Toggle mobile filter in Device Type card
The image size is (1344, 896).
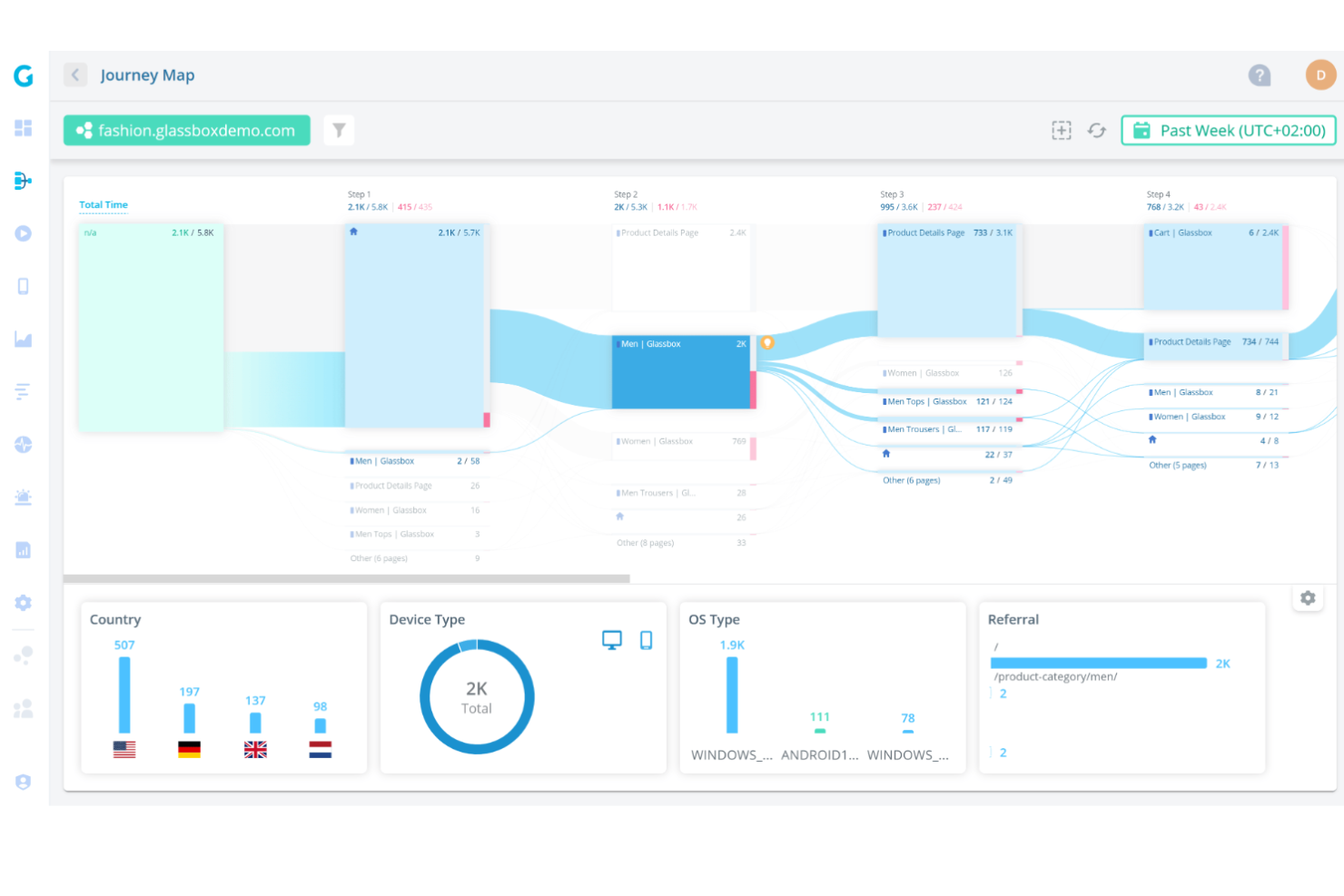[647, 640]
